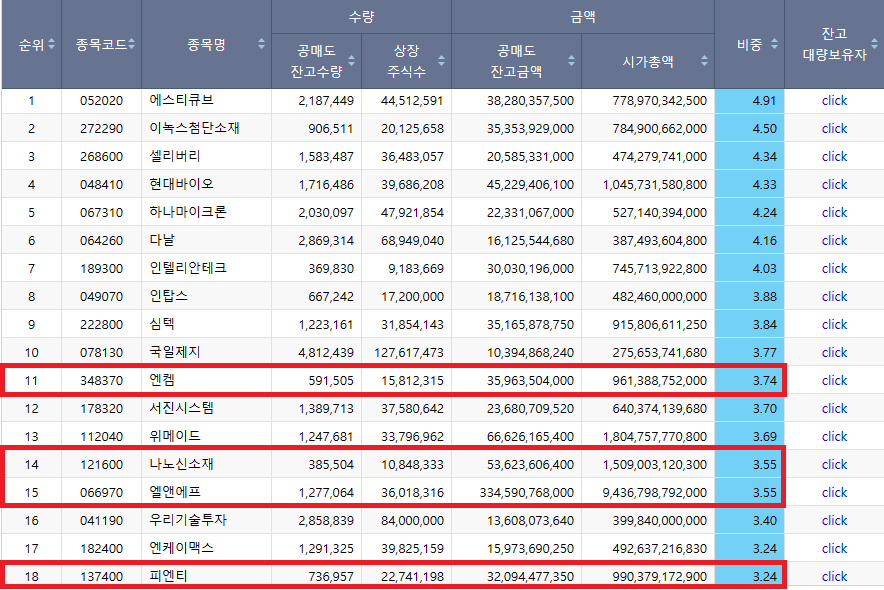Click 비중 value 3.74
The height and width of the screenshot is (590, 884).
764,381
